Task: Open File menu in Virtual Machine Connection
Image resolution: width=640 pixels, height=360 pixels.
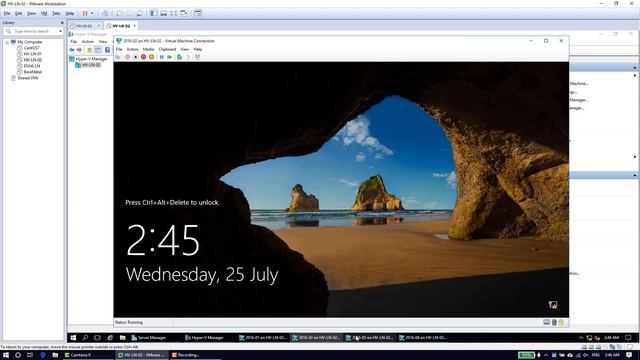Action: click(x=119, y=49)
